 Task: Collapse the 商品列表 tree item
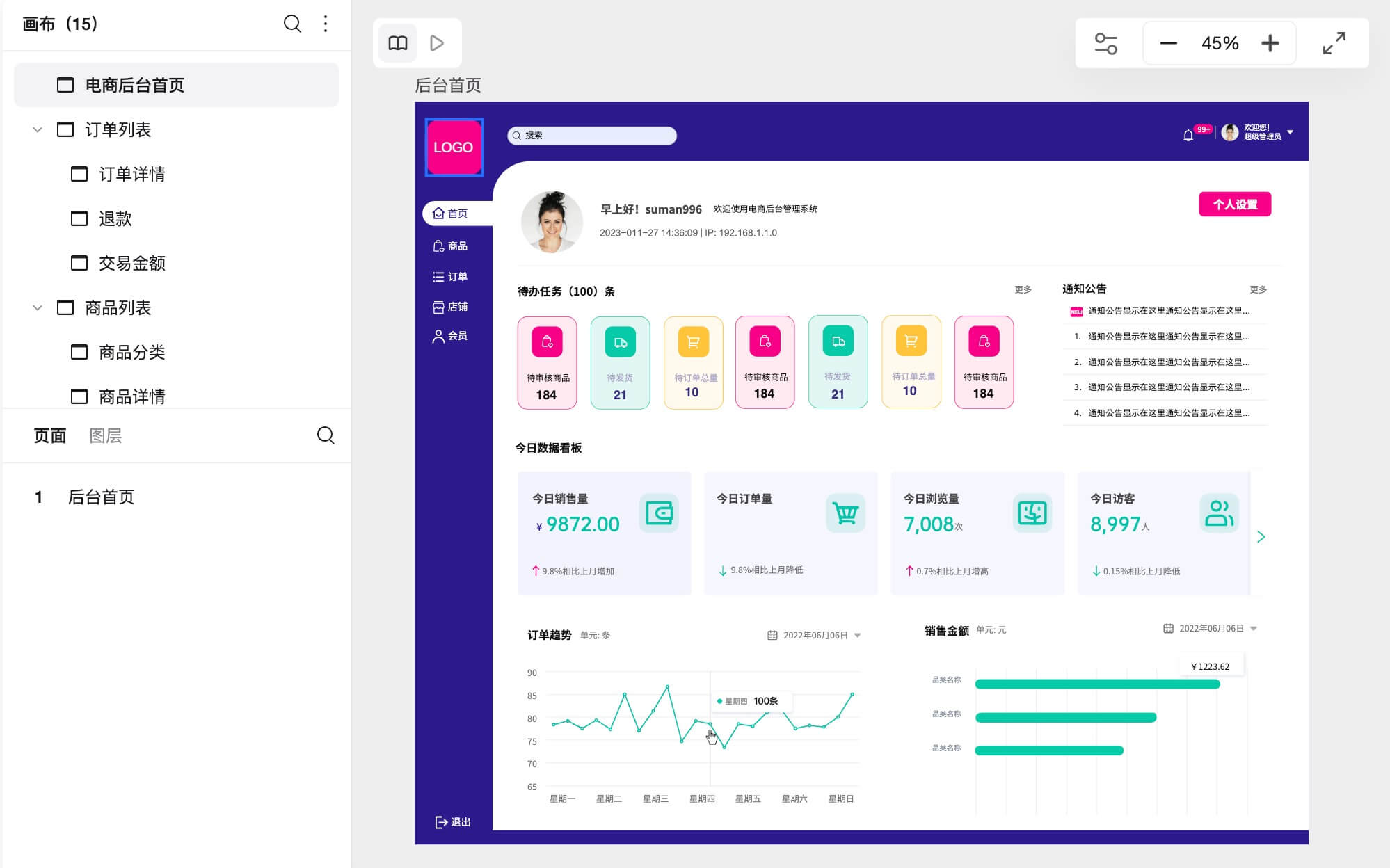(37, 307)
